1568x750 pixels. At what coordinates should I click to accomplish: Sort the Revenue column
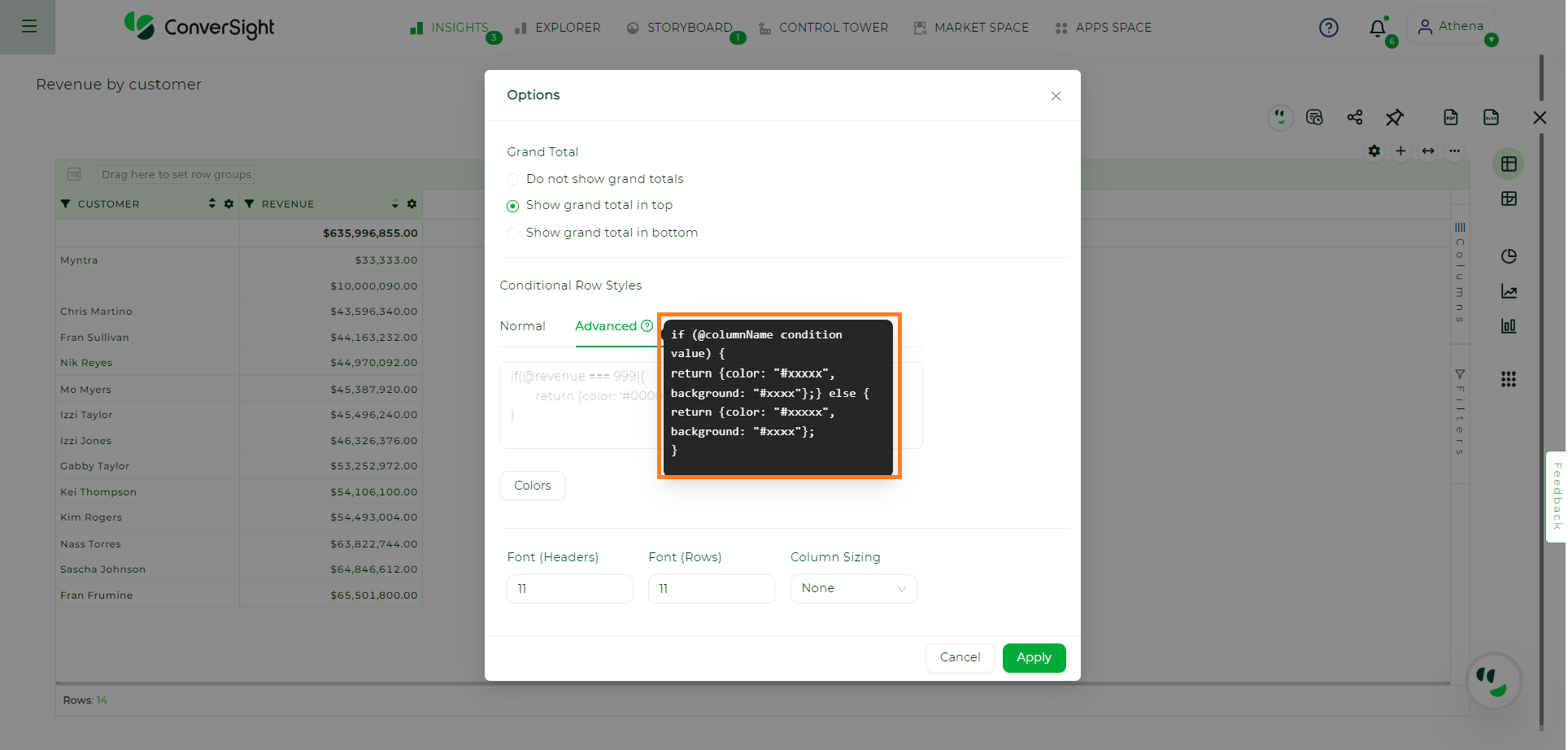point(395,203)
